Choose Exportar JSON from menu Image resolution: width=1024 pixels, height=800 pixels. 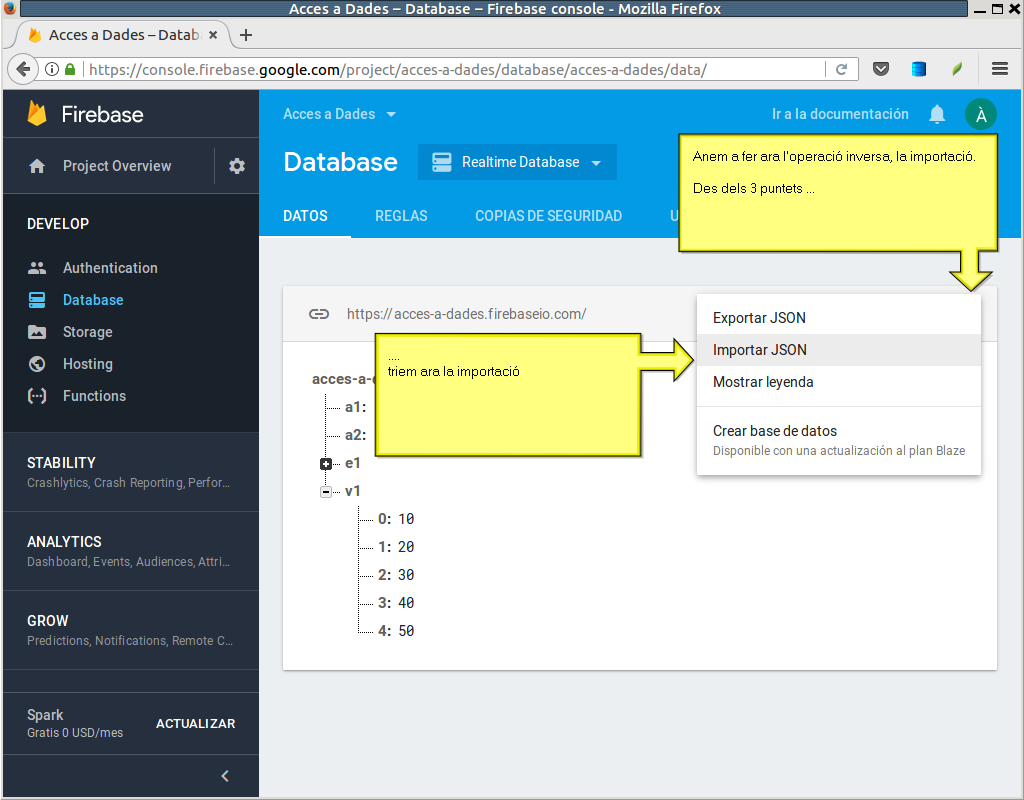click(x=839, y=318)
